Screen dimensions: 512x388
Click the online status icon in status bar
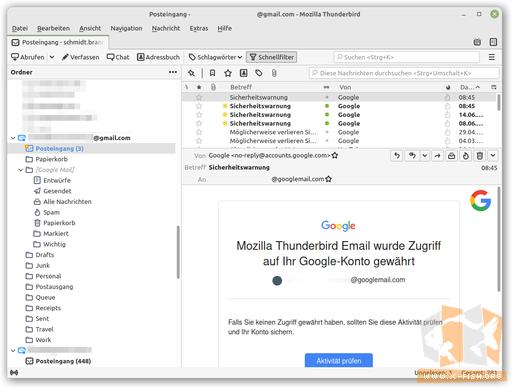click(14, 372)
